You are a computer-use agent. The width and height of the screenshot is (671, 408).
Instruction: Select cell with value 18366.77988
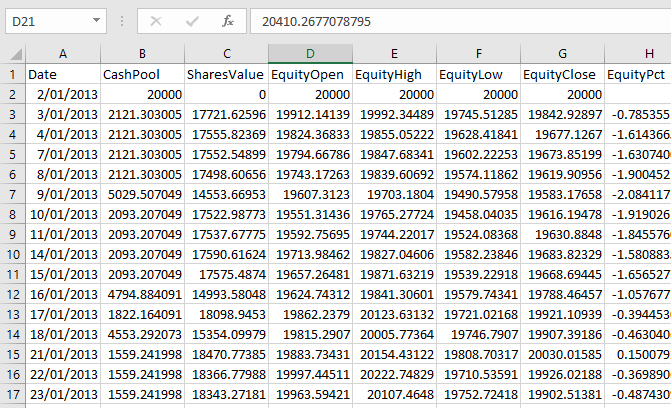click(227, 375)
